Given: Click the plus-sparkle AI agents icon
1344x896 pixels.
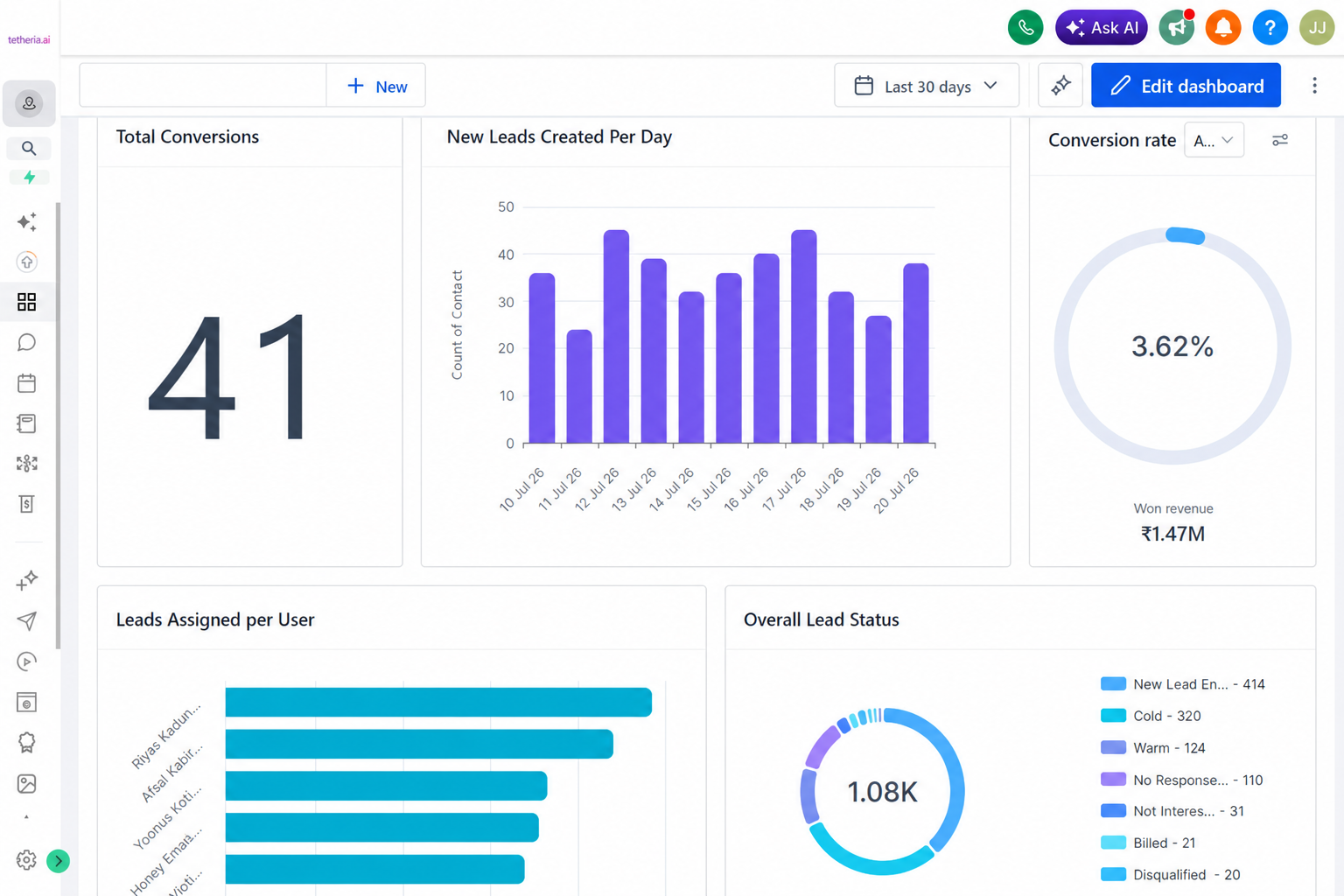Looking at the screenshot, I should click(27, 580).
